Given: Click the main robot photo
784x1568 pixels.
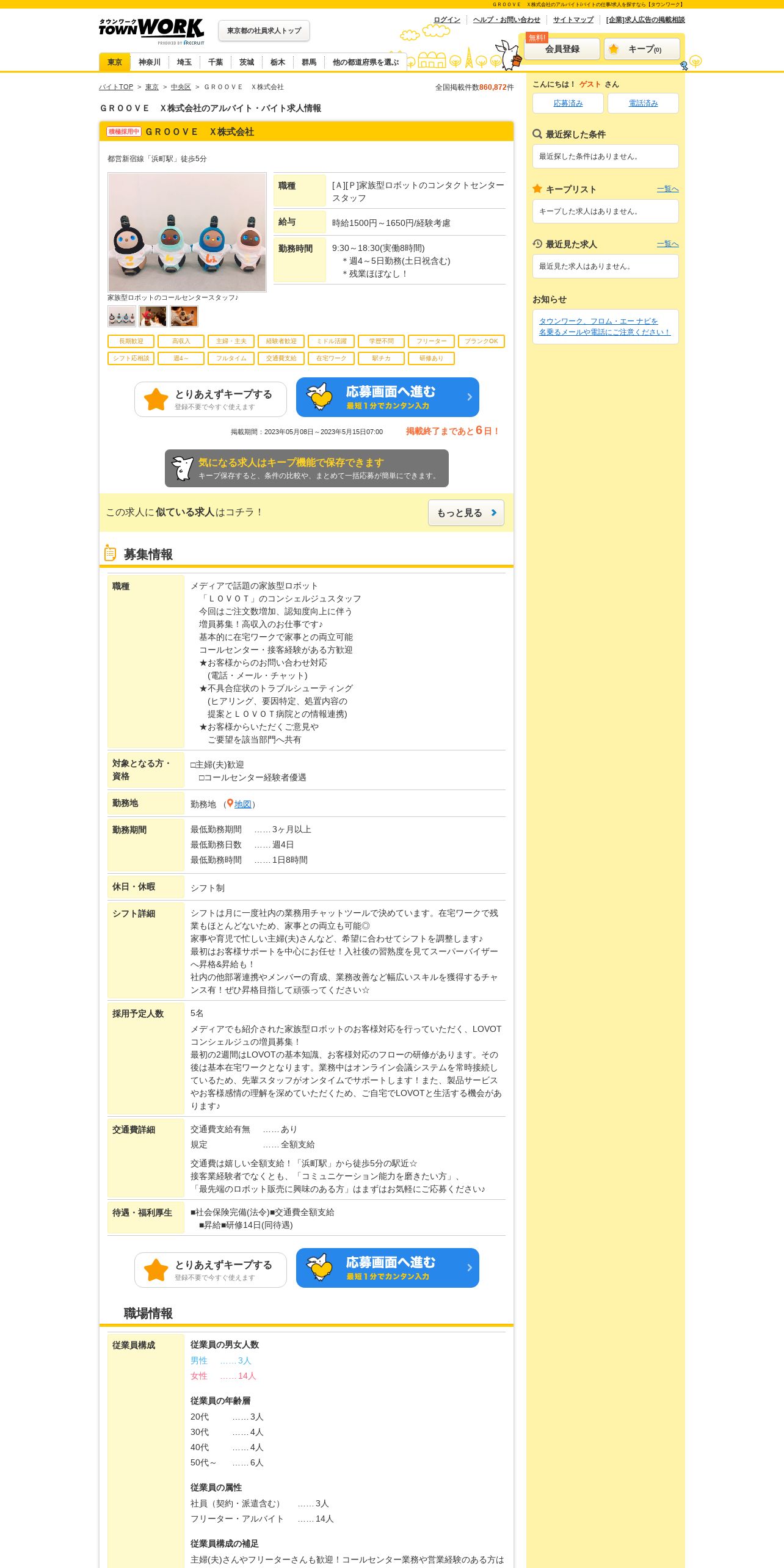Looking at the screenshot, I should point(187,232).
